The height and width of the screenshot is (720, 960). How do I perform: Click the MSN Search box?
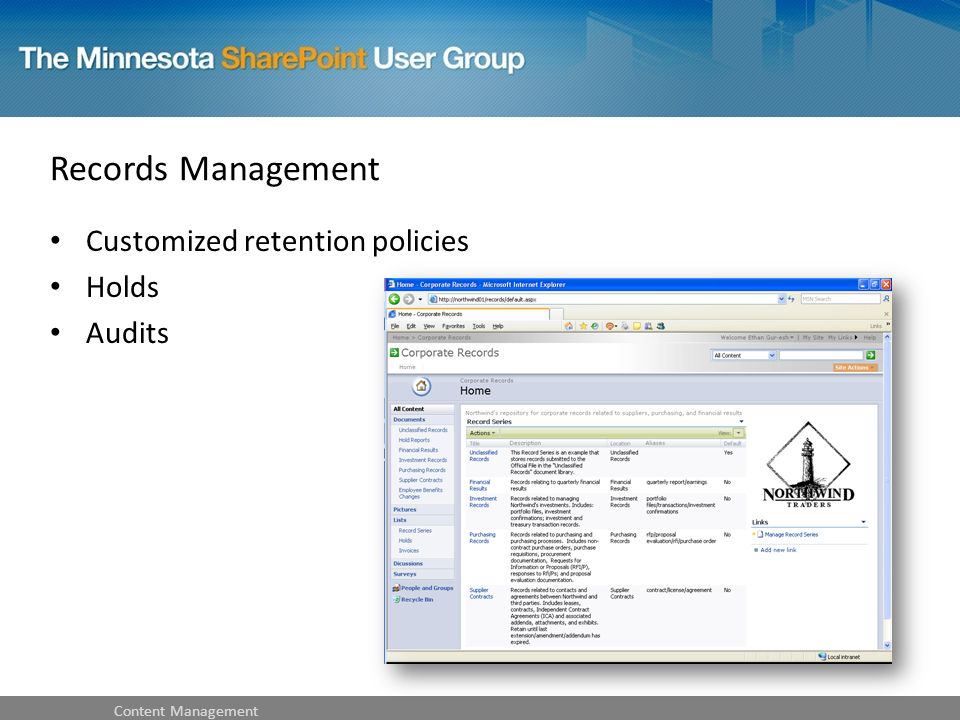(840, 299)
